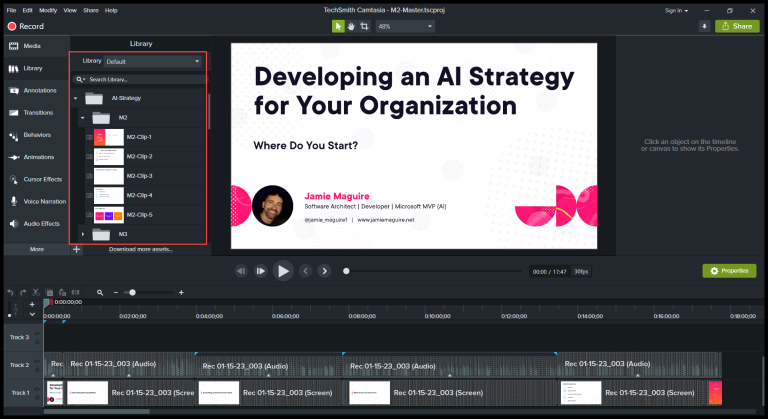Select the M2-Clip-3 thumbnail
The image size is (768, 419).
[x=109, y=176]
